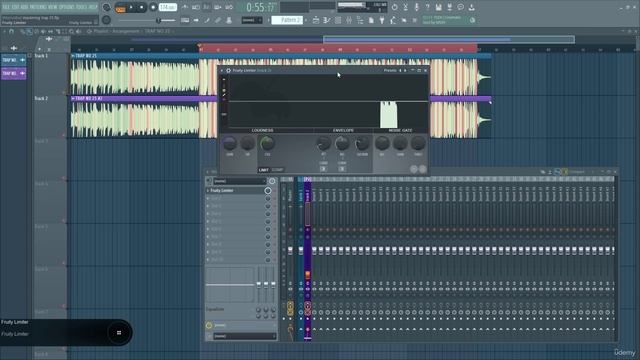Viewport: 640px width, 360px height.
Task: Click the main pitch slider handle
Action: 158,20
